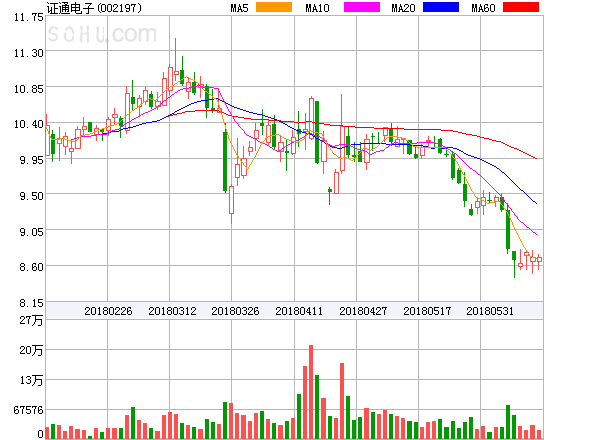Click the 67576 volume axis label

[x=29, y=410]
